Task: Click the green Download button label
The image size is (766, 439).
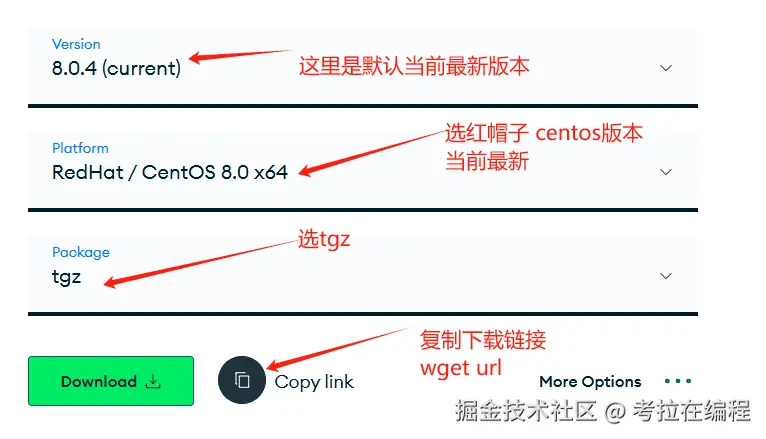Action: (x=99, y=381)
